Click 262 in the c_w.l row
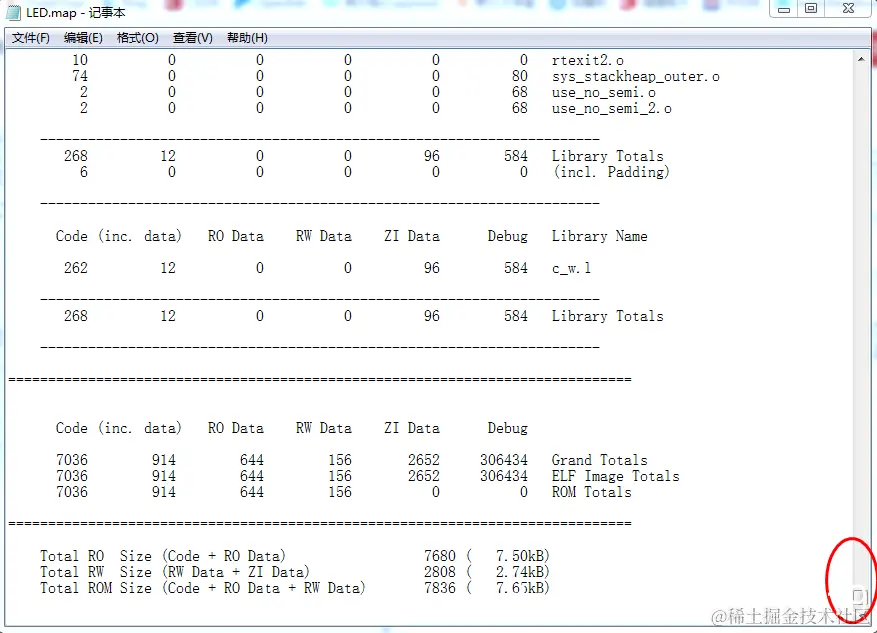The image size is (877, 633). pyautogui.click(x=76, y=268)
